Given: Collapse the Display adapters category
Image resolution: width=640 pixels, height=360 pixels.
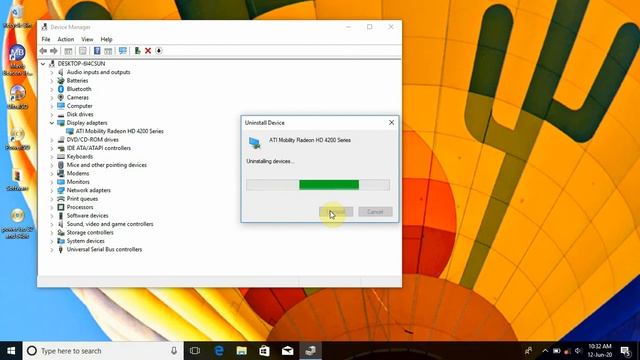Looking at the screenshot, I should tap(52, 123).
